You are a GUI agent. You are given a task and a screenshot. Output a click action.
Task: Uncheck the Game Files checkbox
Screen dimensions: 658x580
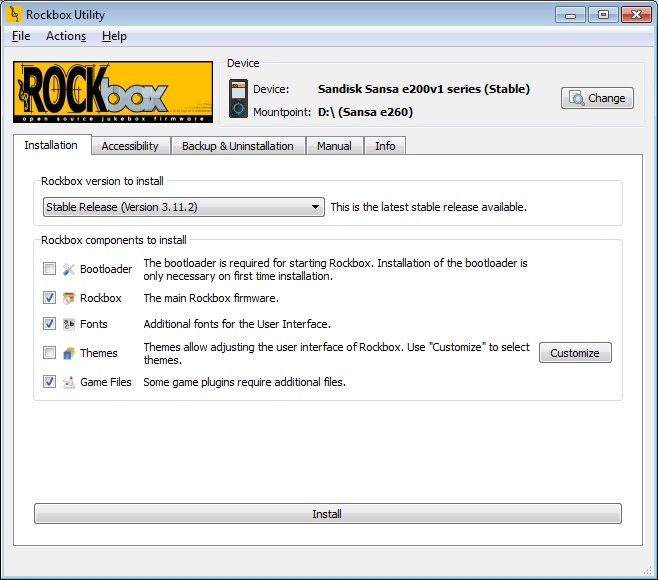(49, 381)
